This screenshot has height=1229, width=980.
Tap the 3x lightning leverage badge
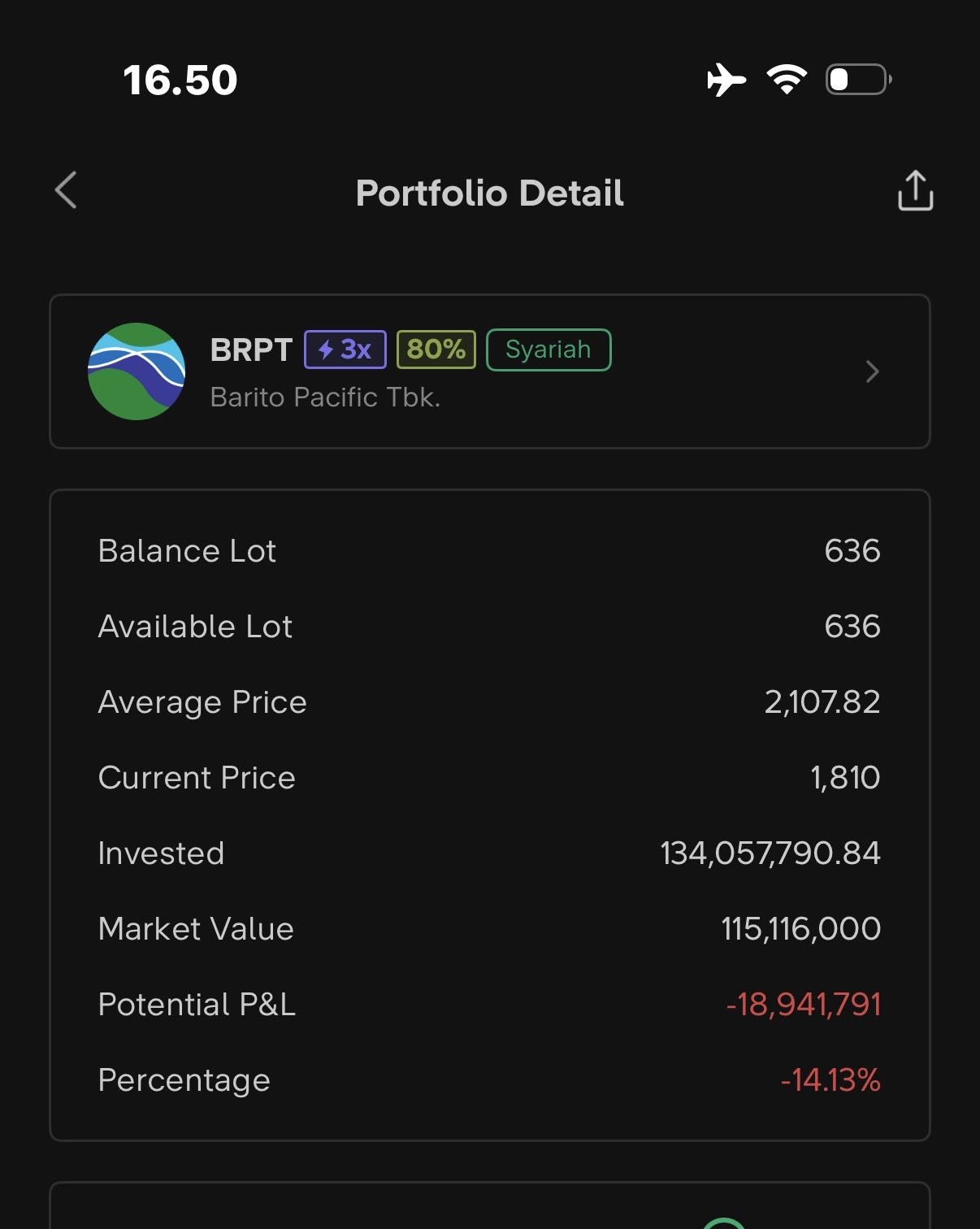345,350
